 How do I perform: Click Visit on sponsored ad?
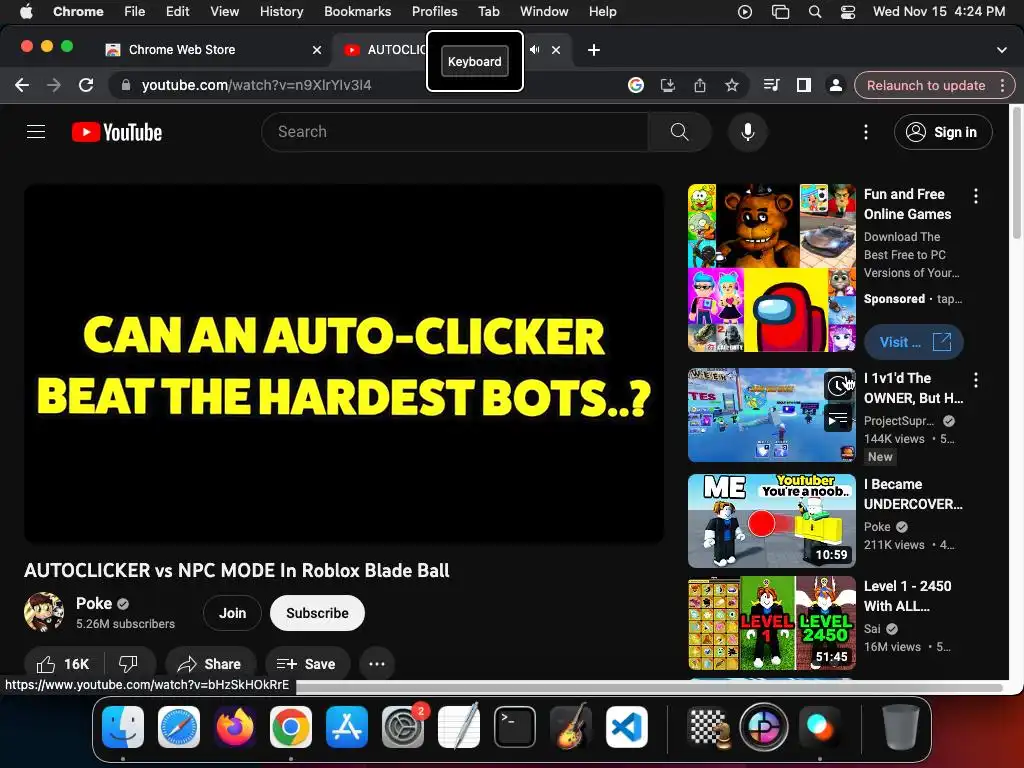point(913,342)
